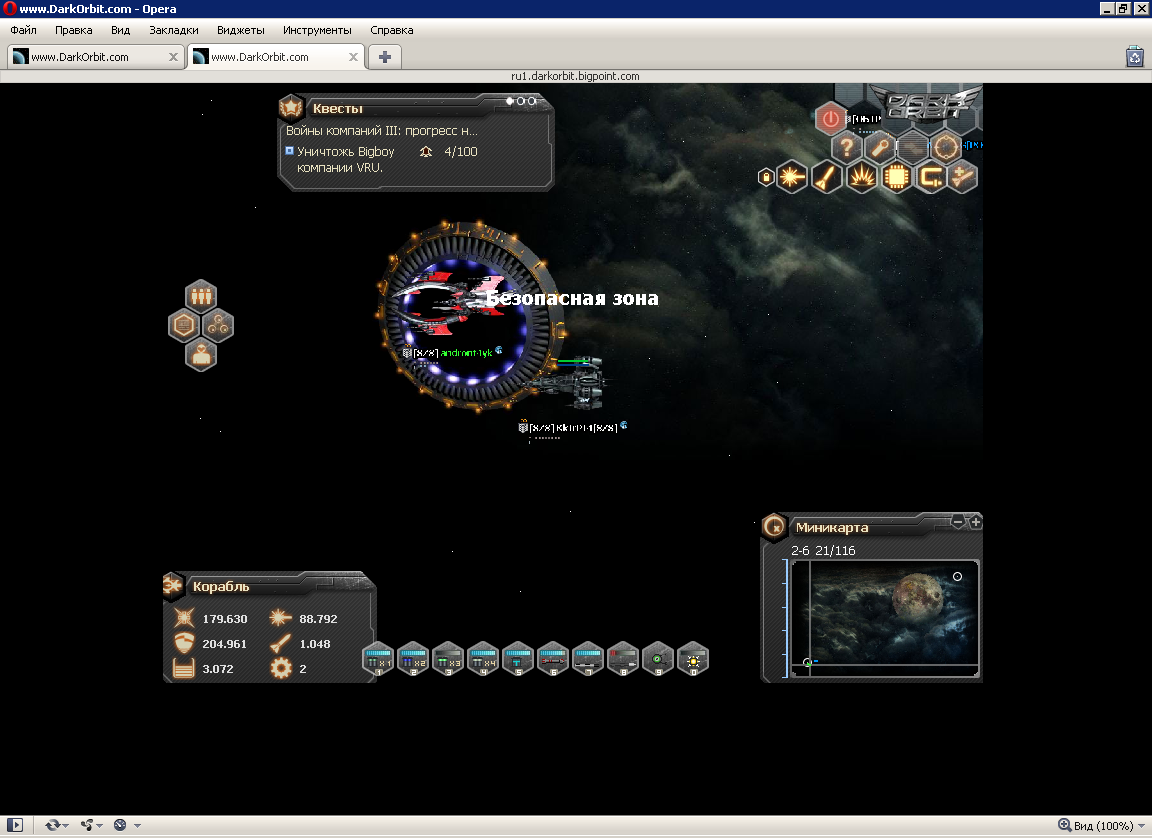The image size is (1152, 838).
Task: Click the red power logout hexagon
Action: coord(830,118)
